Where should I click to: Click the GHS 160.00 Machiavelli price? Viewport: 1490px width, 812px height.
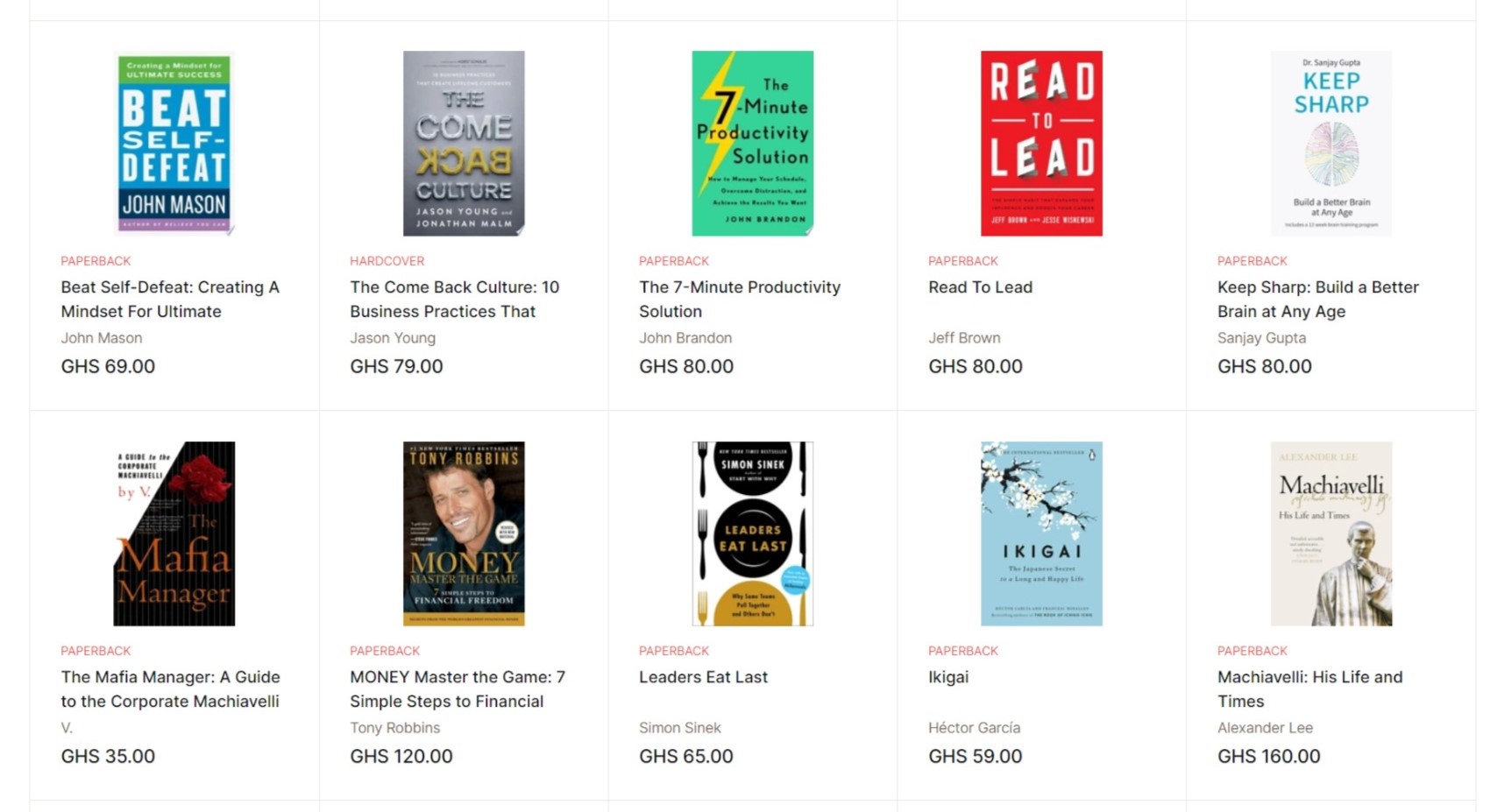(x=1268, y=756)
